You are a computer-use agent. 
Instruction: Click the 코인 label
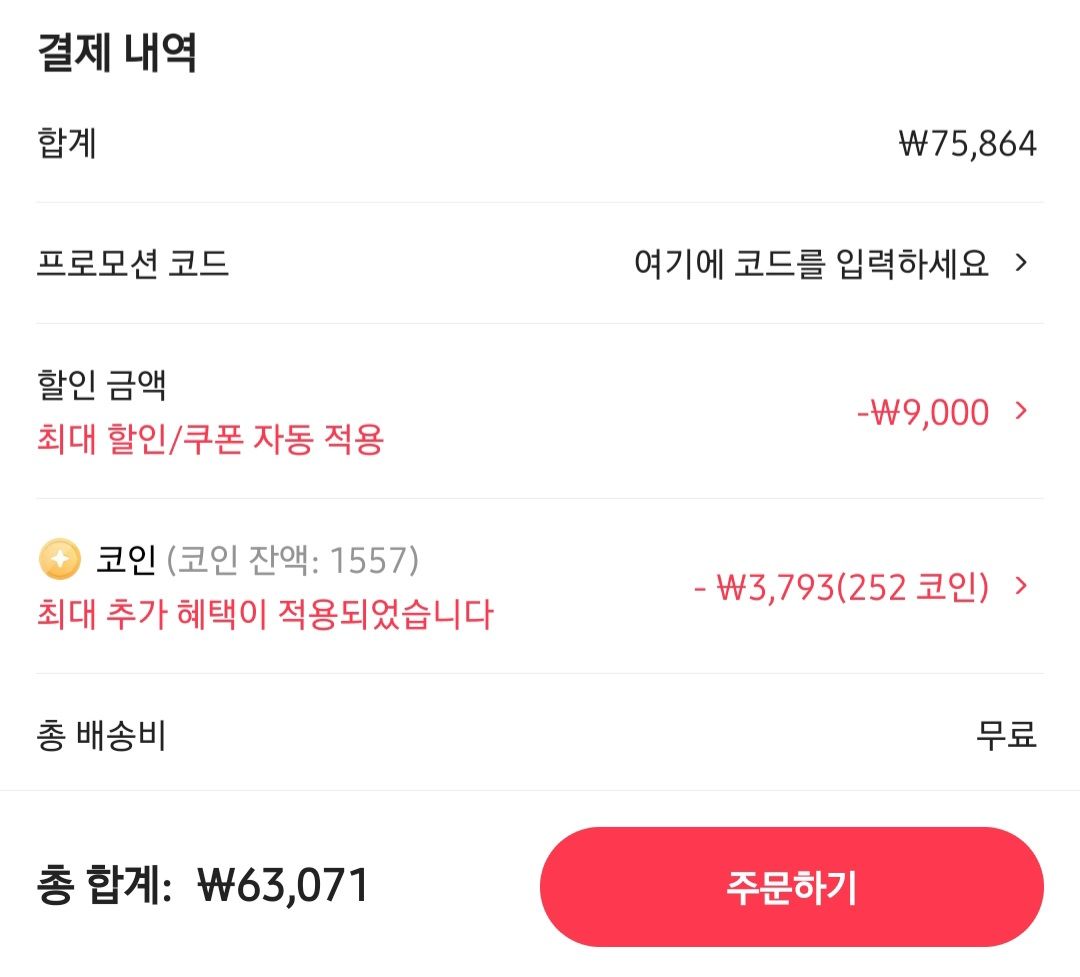tap(125, 560)
